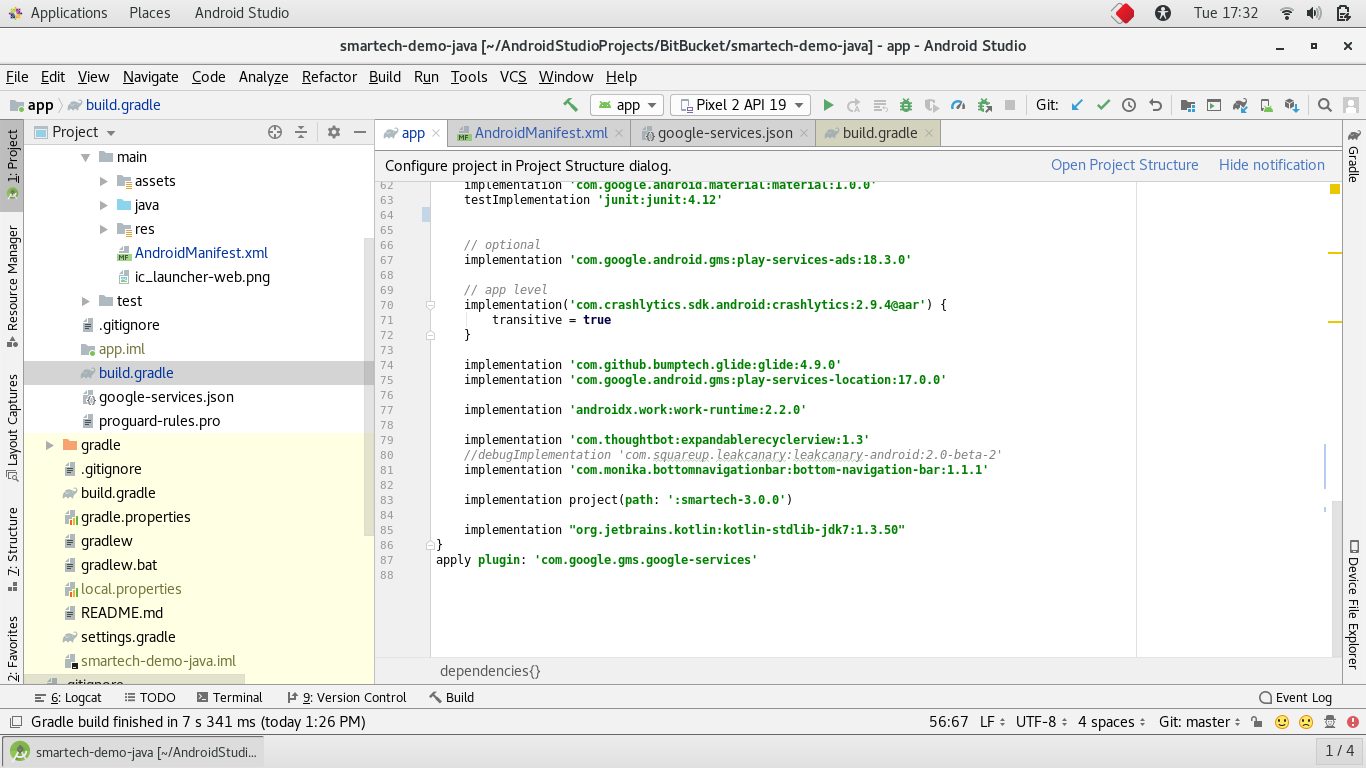
Task: Open the Version Control tool window
Action: (346, 698)
